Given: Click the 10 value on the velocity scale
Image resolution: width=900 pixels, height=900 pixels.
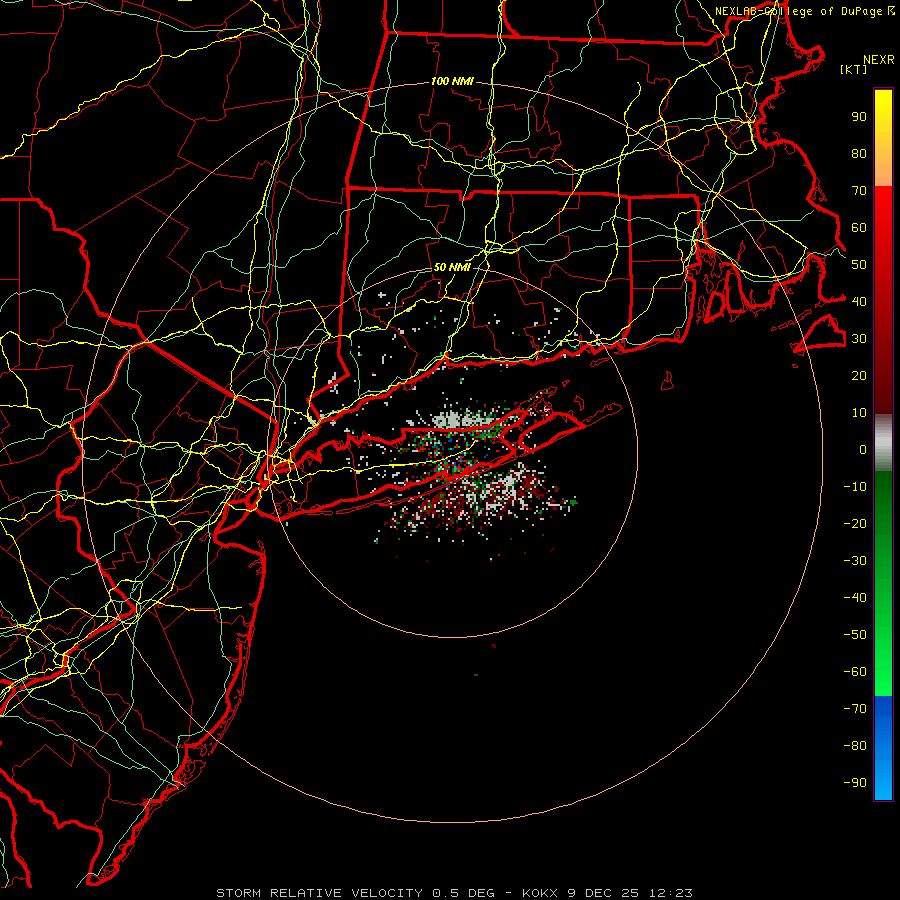Looking at the screenshot, I should pyautogui.click(x=859, y=413).
